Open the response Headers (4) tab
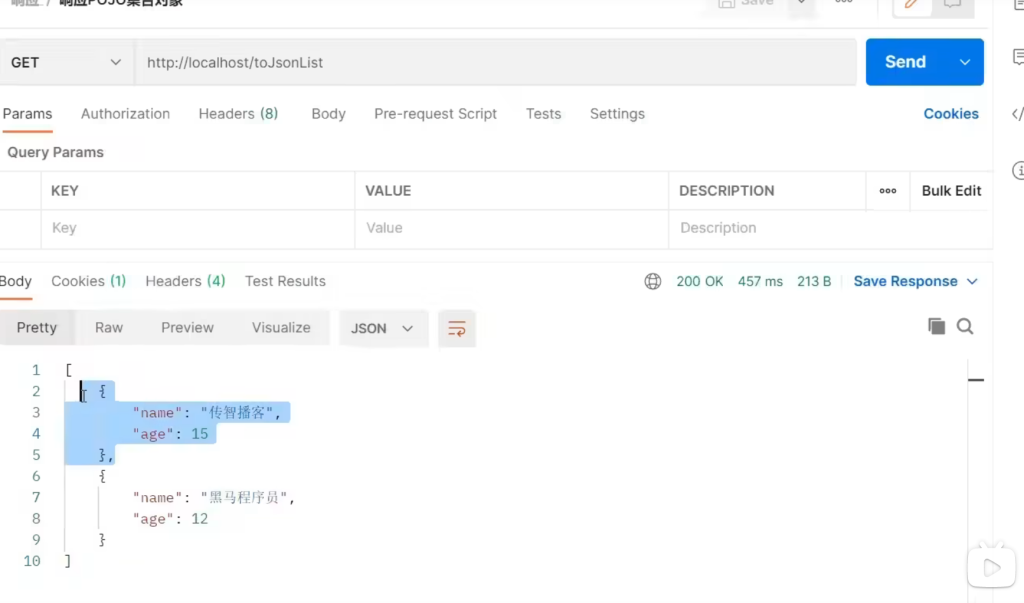Viewport: 1024px width, 603px height. (x=185, y=281)
